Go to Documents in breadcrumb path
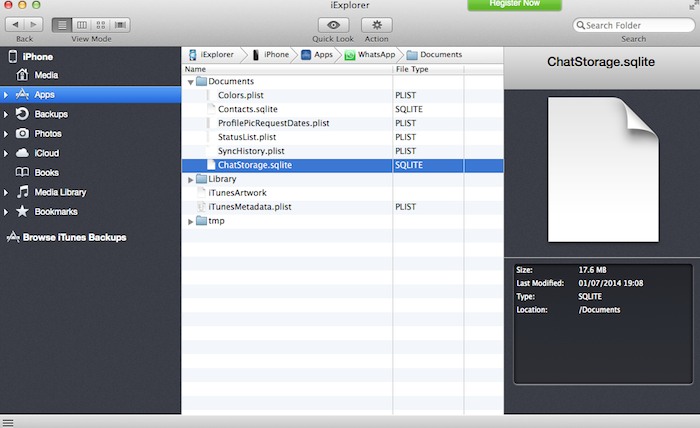 click(x=434, y=54)
